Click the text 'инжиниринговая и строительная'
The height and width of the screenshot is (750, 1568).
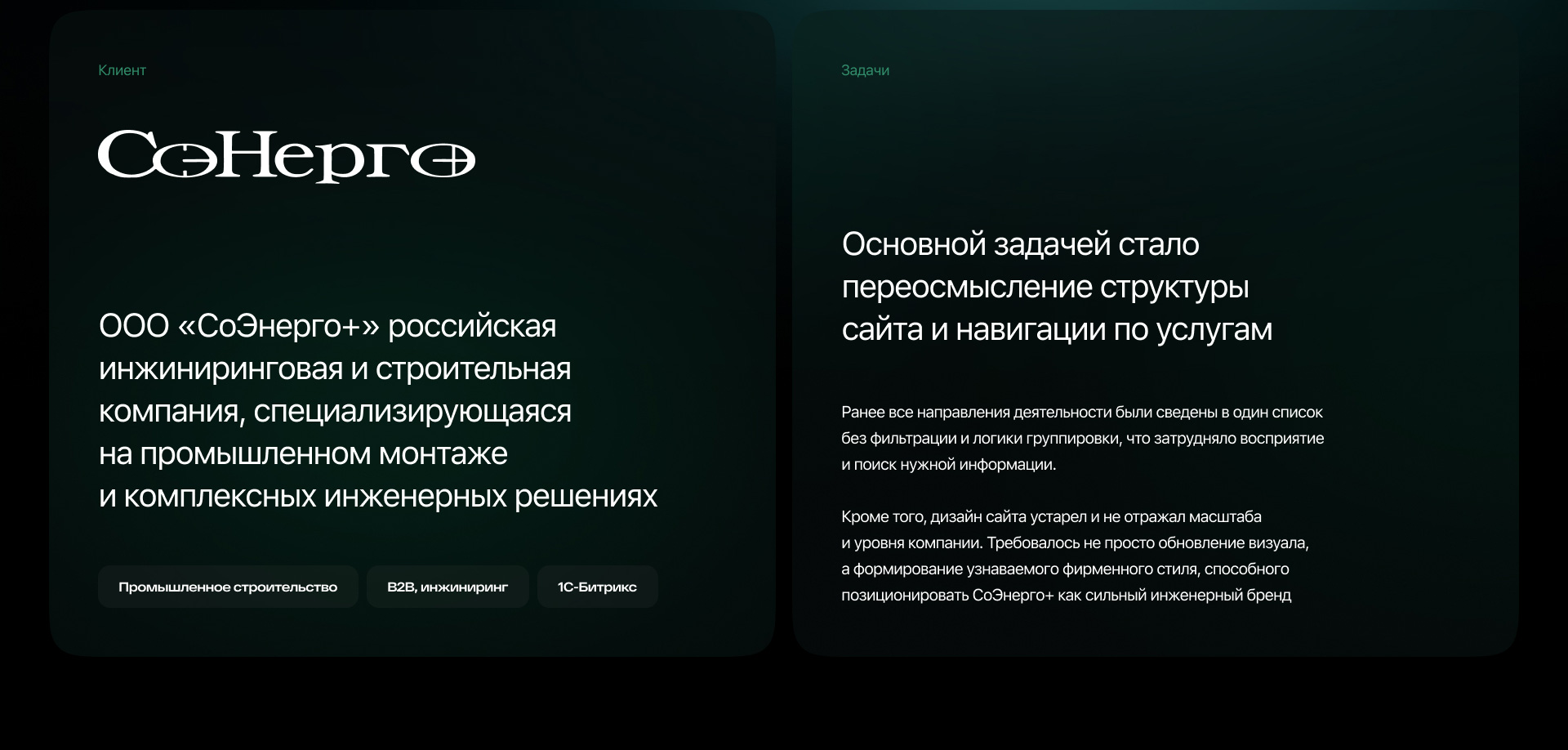335,368
